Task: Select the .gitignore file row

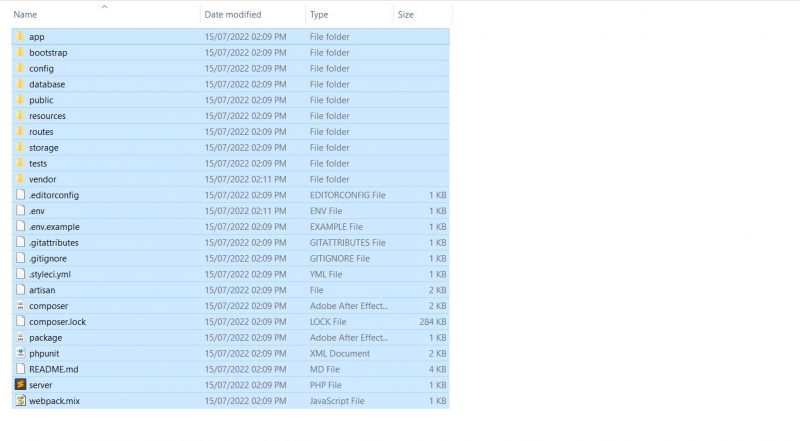Action: click(x=230, y=258)
